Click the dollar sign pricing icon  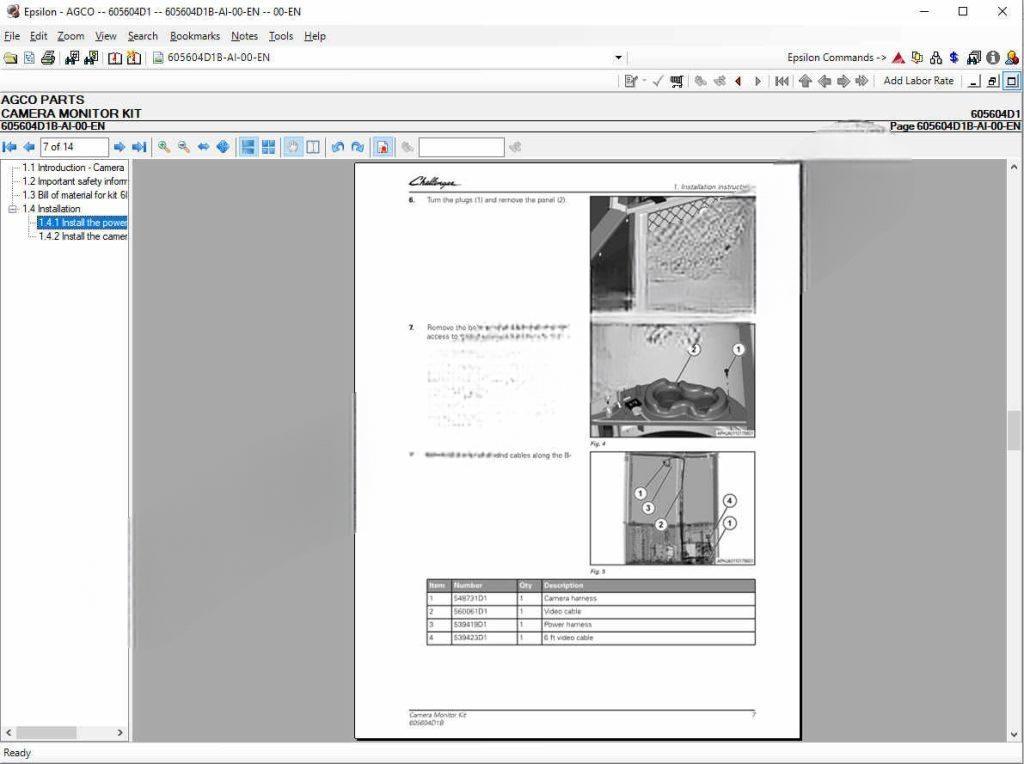tap(953, 57)
